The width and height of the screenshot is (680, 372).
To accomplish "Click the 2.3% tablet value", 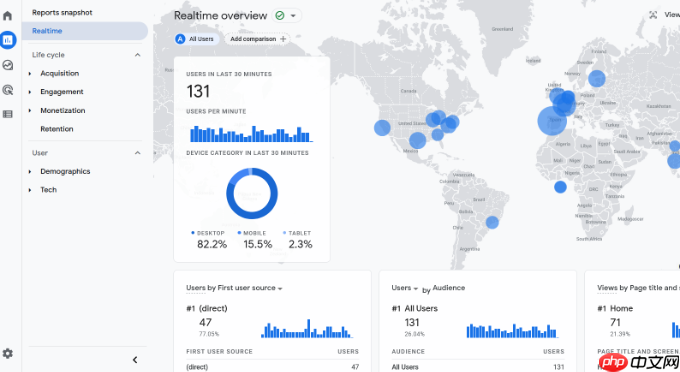I will (301, 245).
